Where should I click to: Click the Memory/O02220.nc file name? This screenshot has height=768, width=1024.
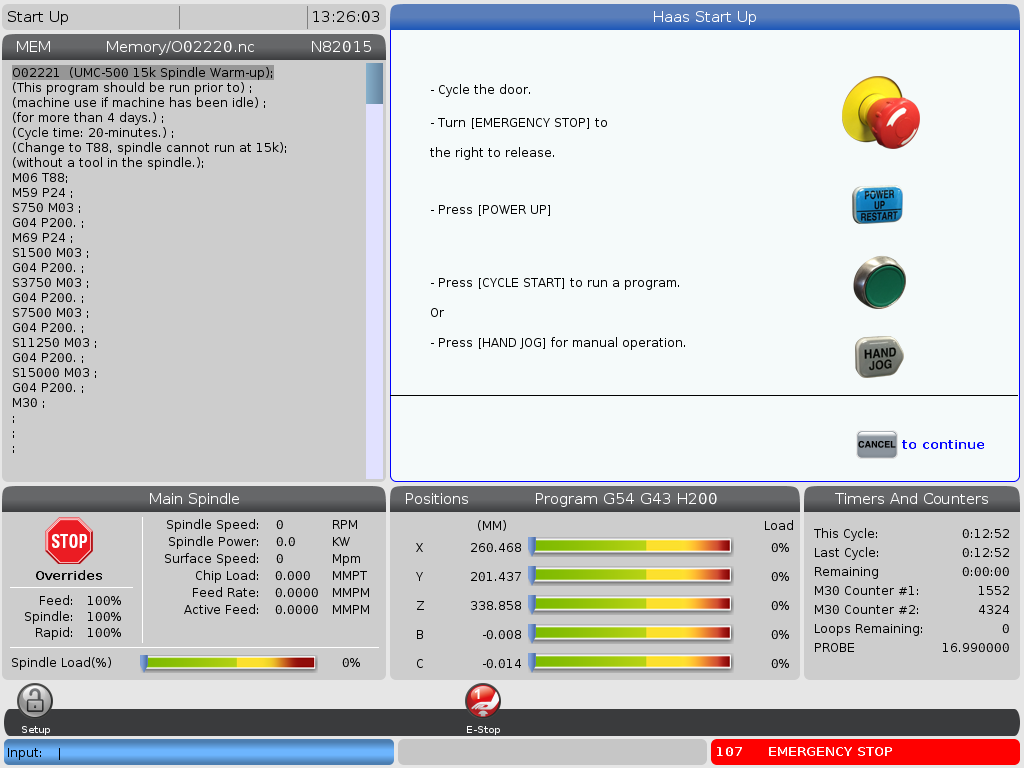click(x=180, y=47)
